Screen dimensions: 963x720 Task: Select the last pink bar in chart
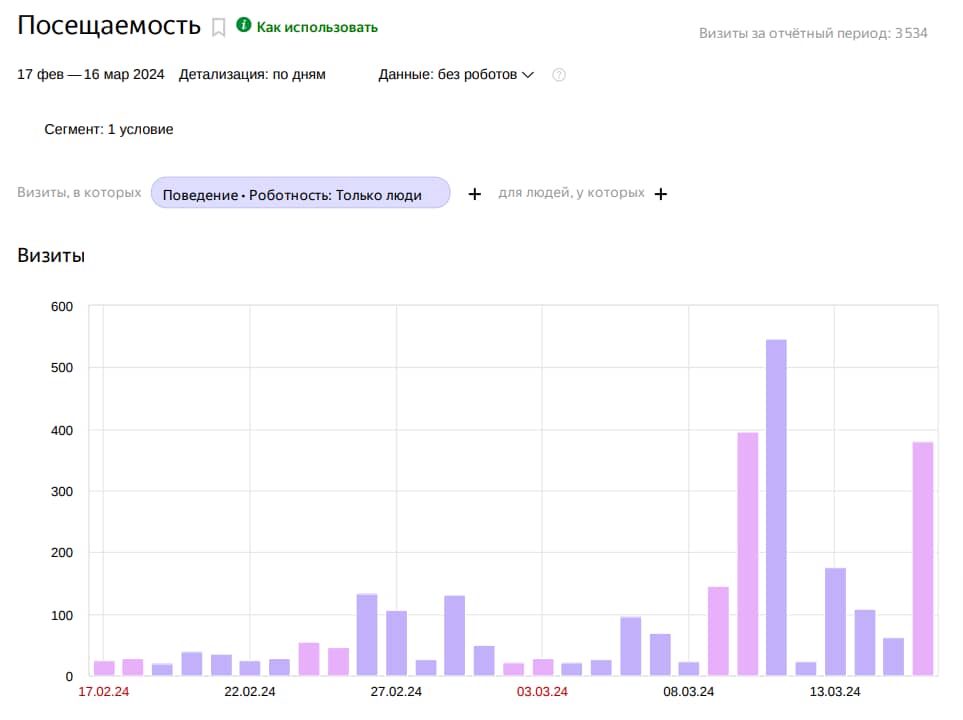click(922, 559)
